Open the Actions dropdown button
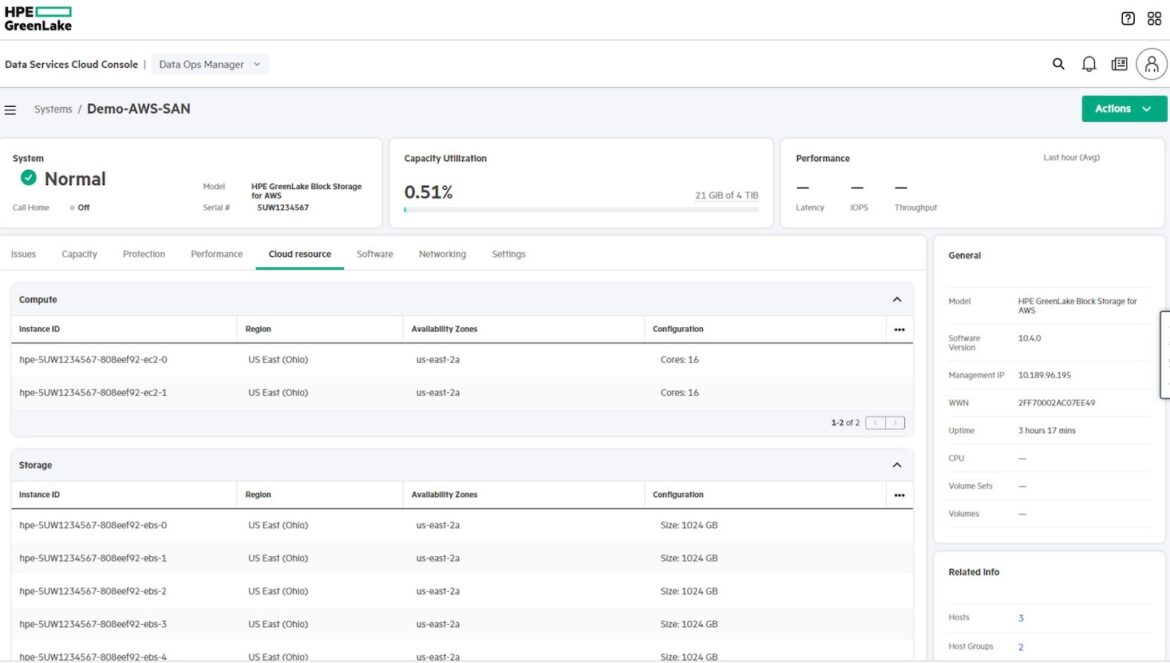The height and width of the screenshot is (663, 1170). (1124, 109)
